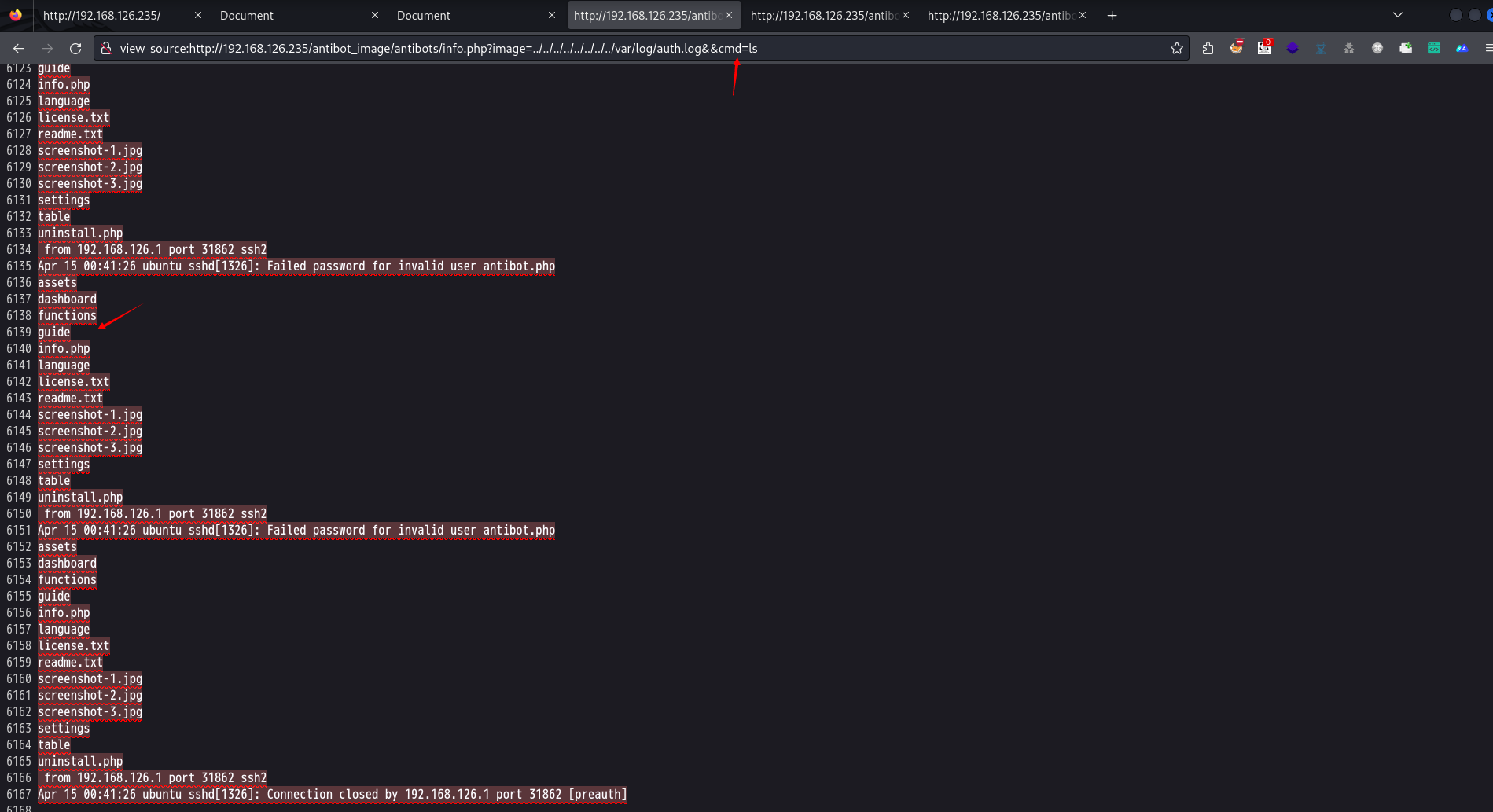1493x812 pixels.
Task: Open the FoxyProxy fox extension icon
Action: pos(1236,48)
